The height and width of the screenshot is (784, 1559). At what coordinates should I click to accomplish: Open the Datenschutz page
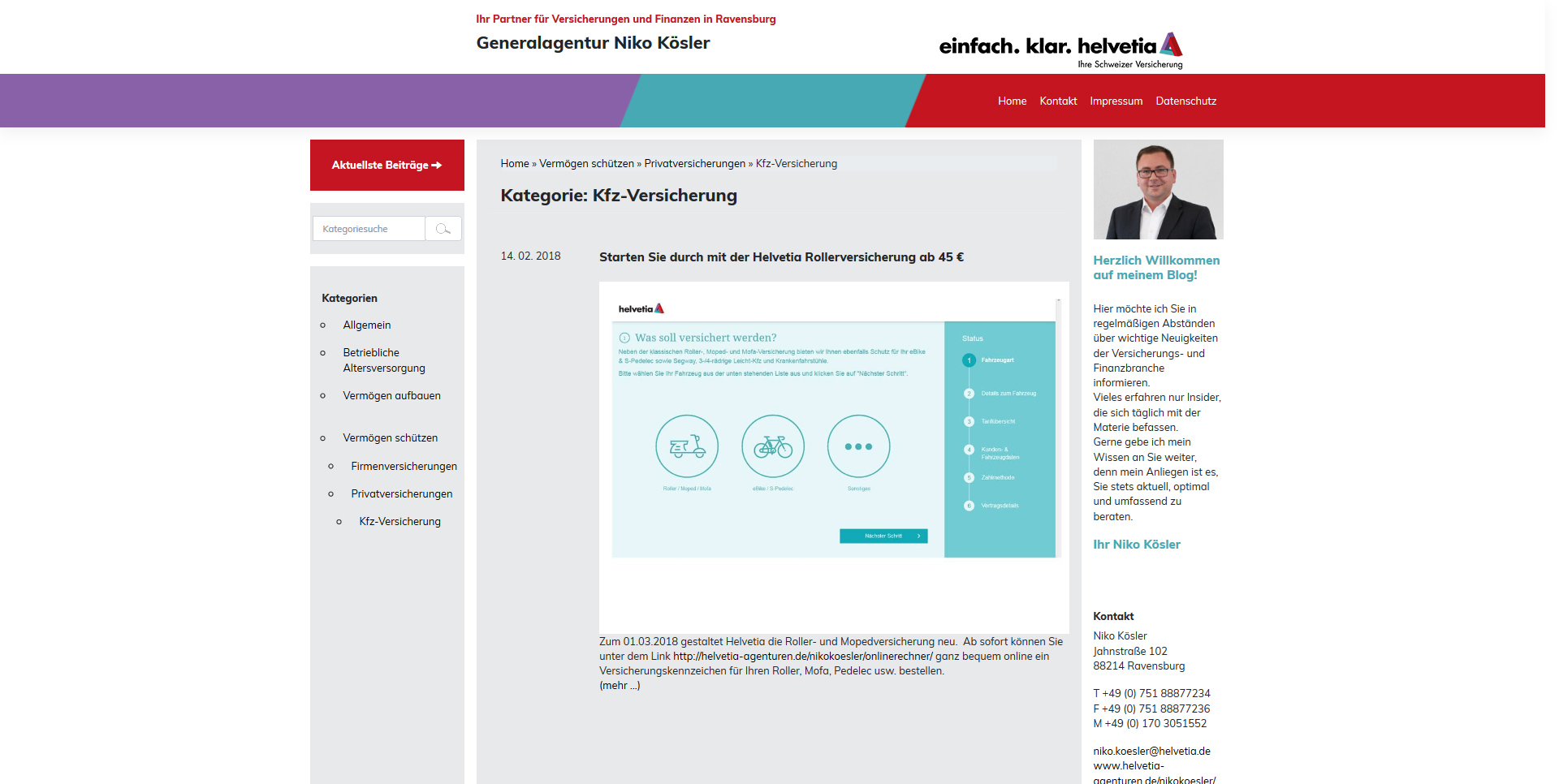1185,101
